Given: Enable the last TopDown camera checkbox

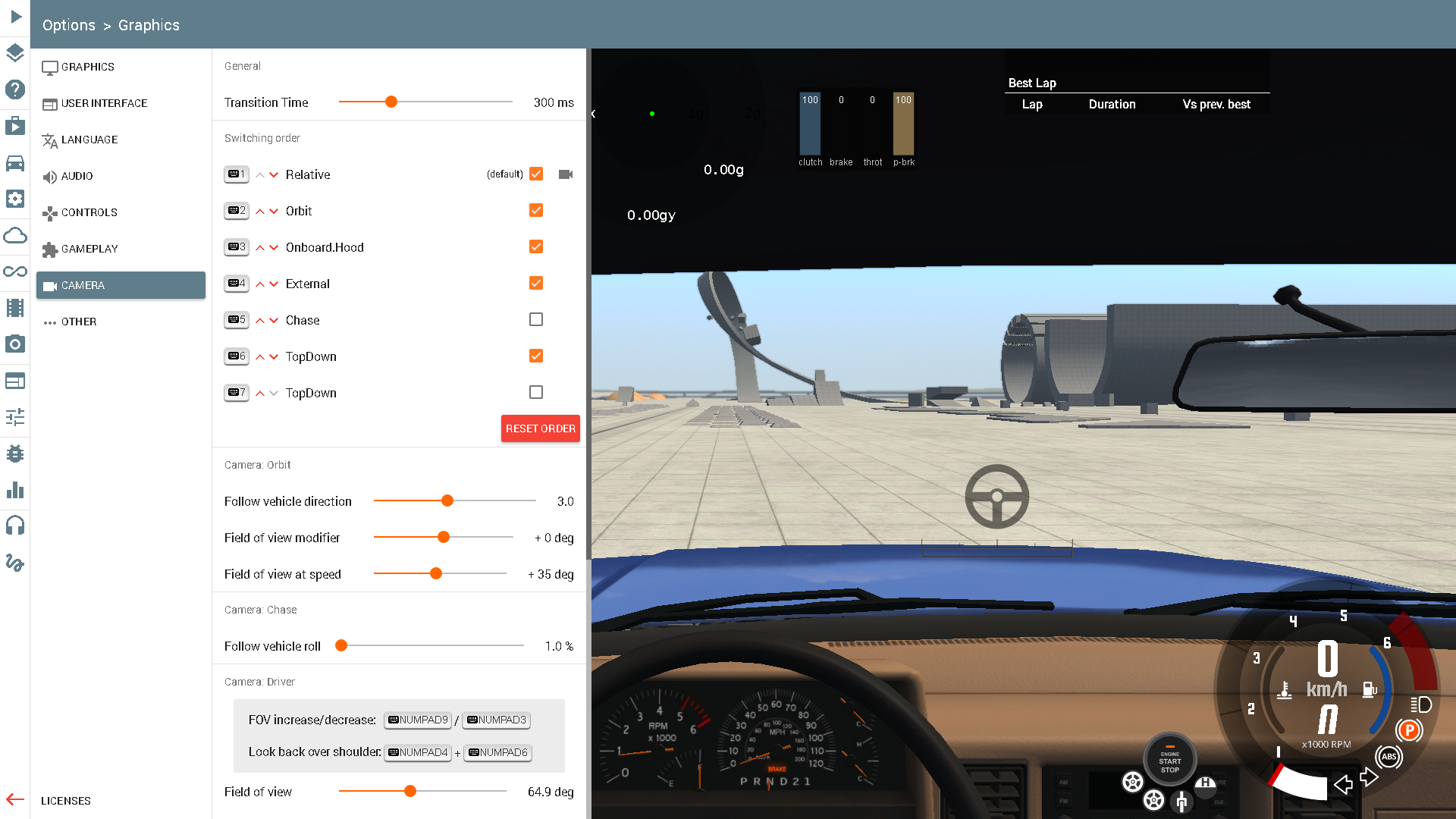Looking at the screenshot, I should pyautogui.click(x=536, y=392).
